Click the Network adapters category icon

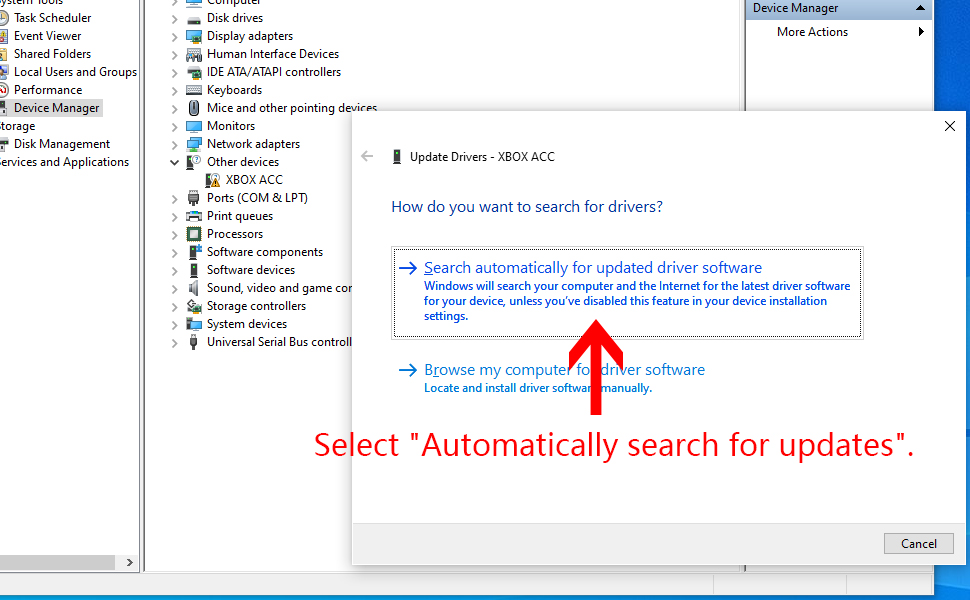(x=194, y=144)
